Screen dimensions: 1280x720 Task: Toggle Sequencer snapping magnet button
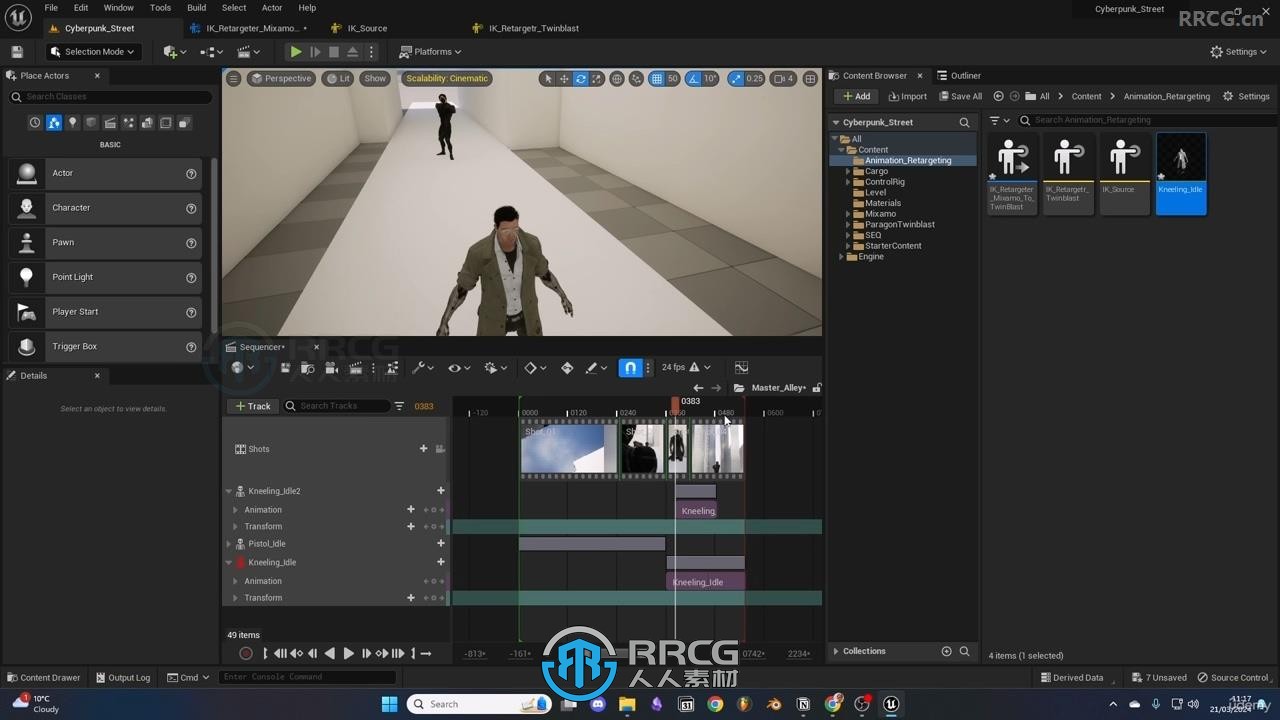(x=630, y=368)
